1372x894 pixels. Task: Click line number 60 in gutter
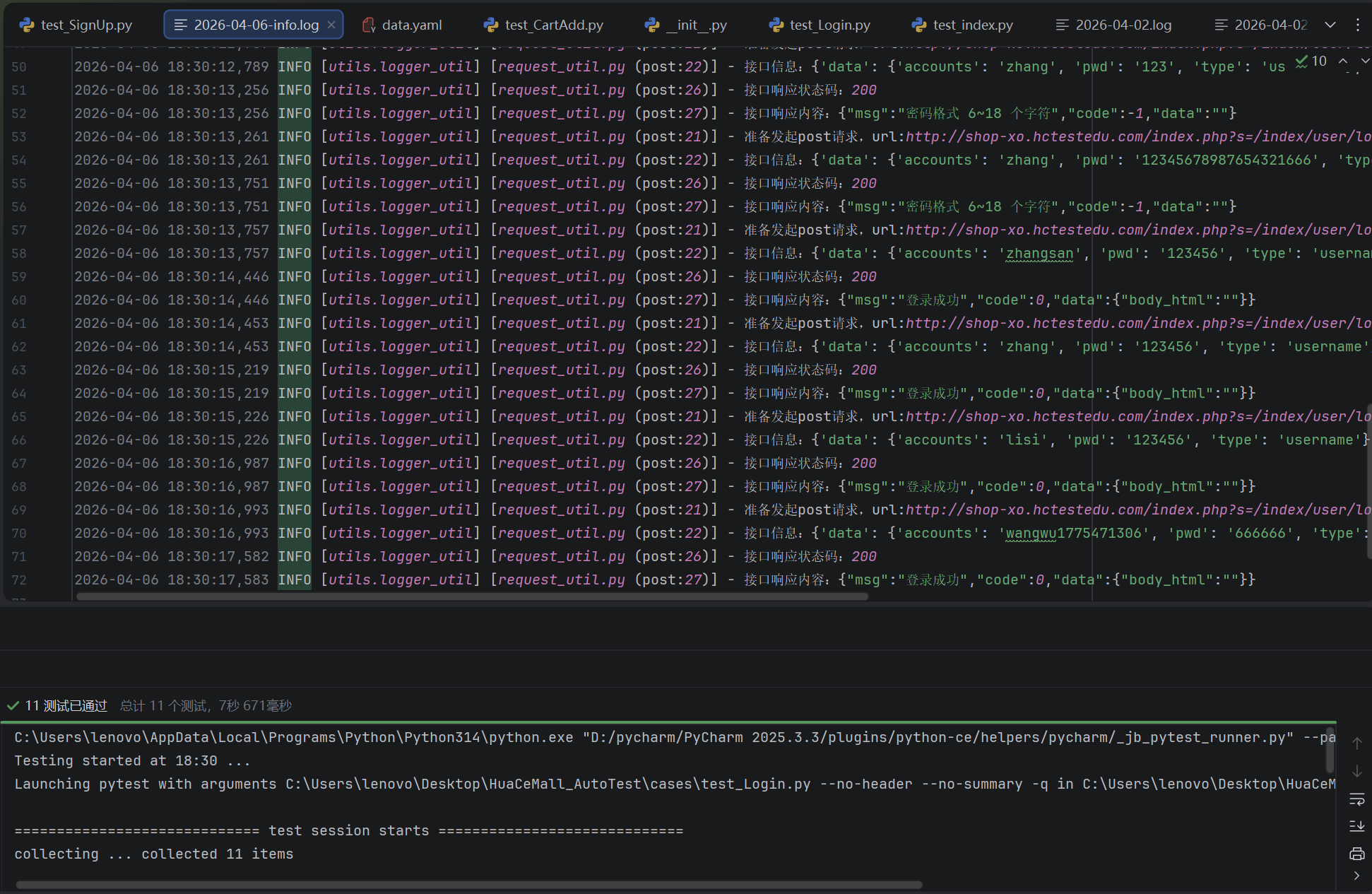[19, 300]
